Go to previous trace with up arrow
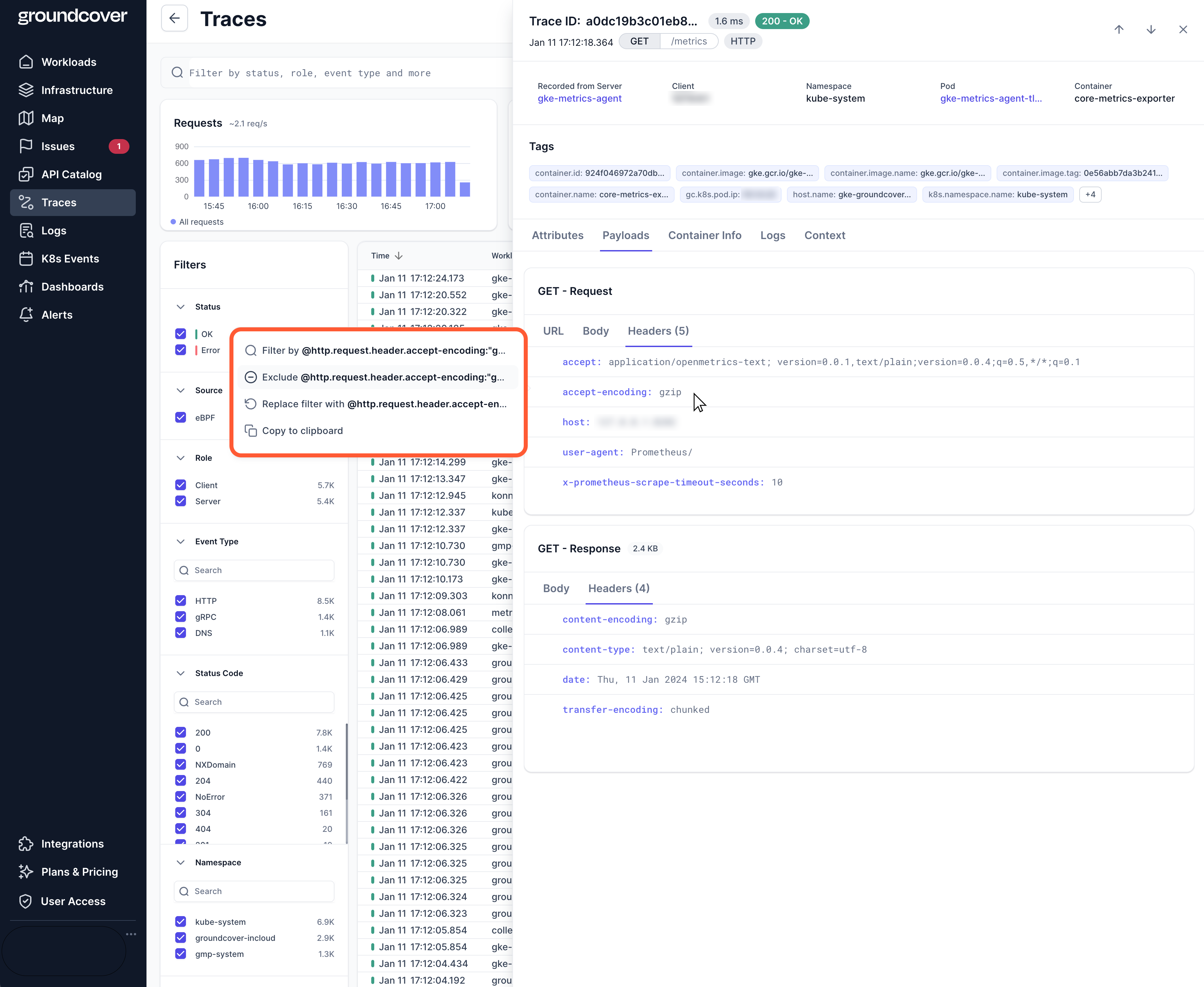This screenshot has height=987, width=1204. point(1119,29)
